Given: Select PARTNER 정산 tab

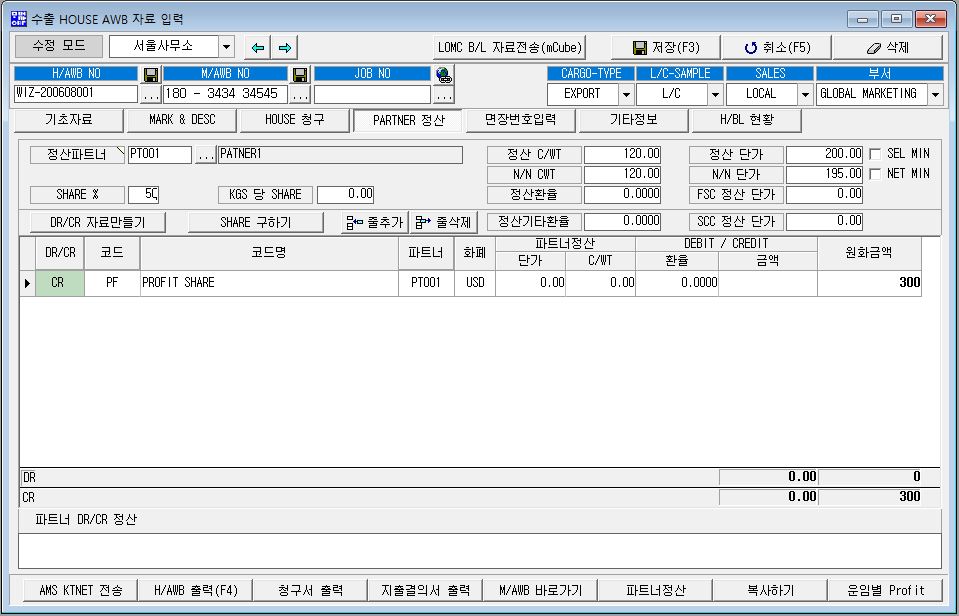Looking at the screenshot, I should coord(408,120).
